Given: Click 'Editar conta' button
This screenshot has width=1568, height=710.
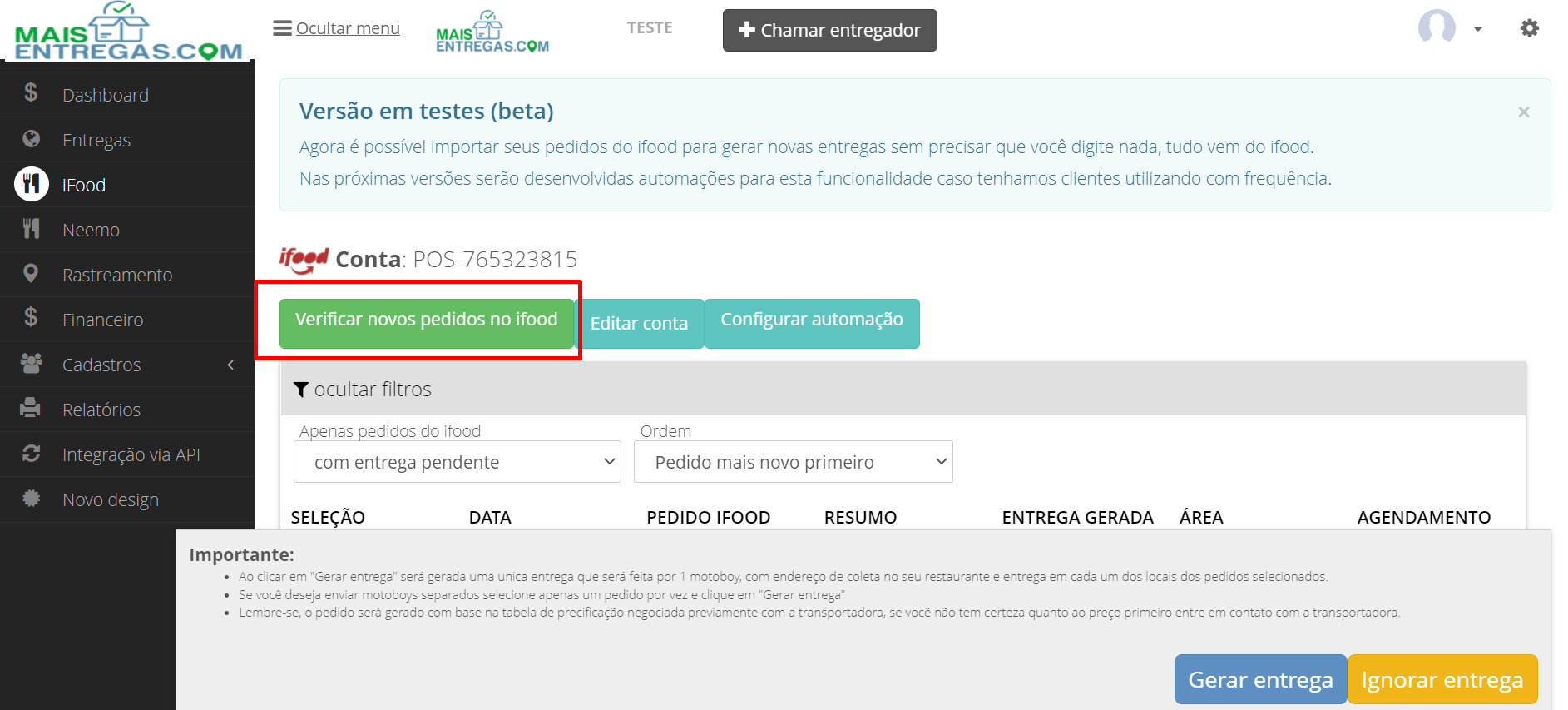Looking at the screenshot, I should pyautogui.click(x=639, y=323).
